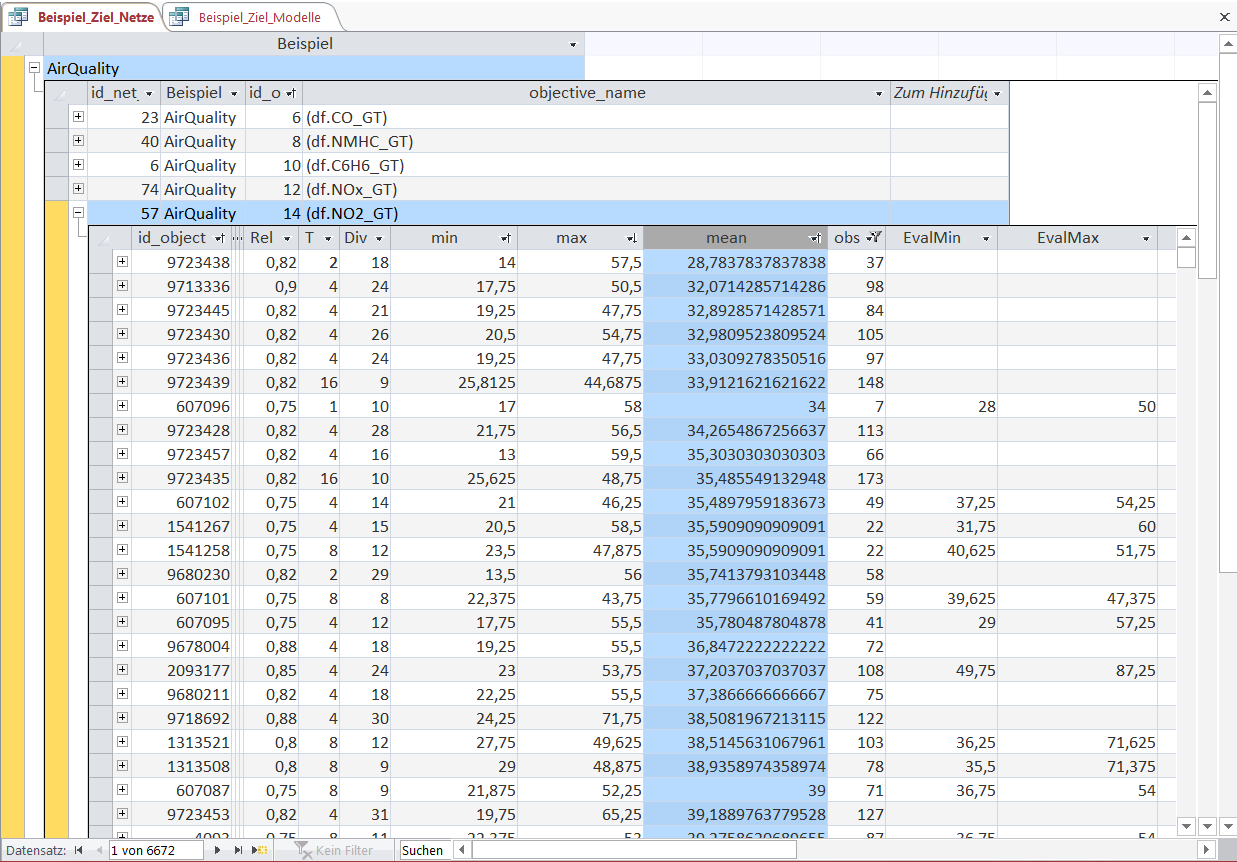The width and height of the screenshot is (1237, 862).
Task: Open the id_o column sort dropdown
Action: click(x=291, y=93)
